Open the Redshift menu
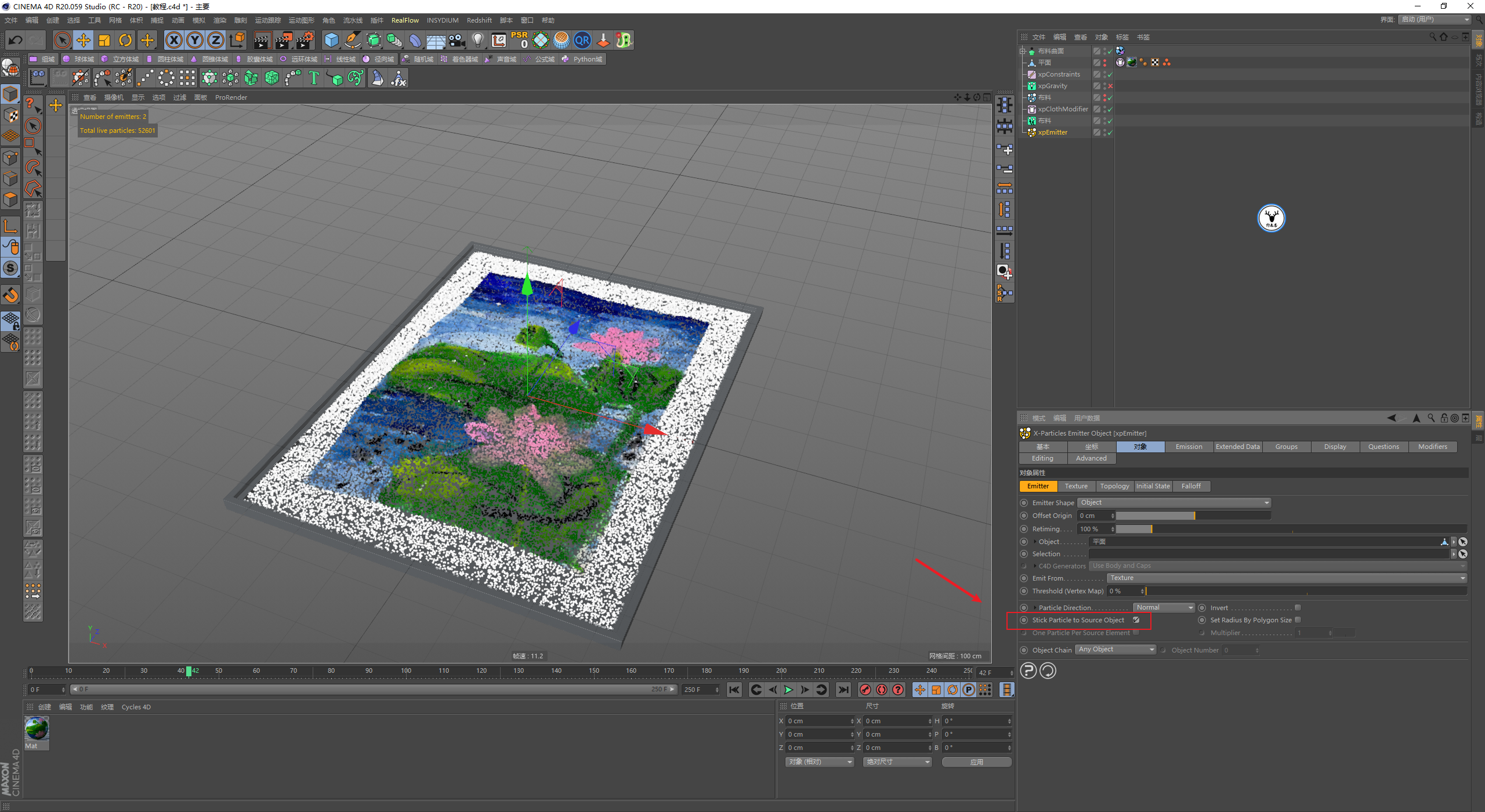The image size is (1485, 812). 479,20
